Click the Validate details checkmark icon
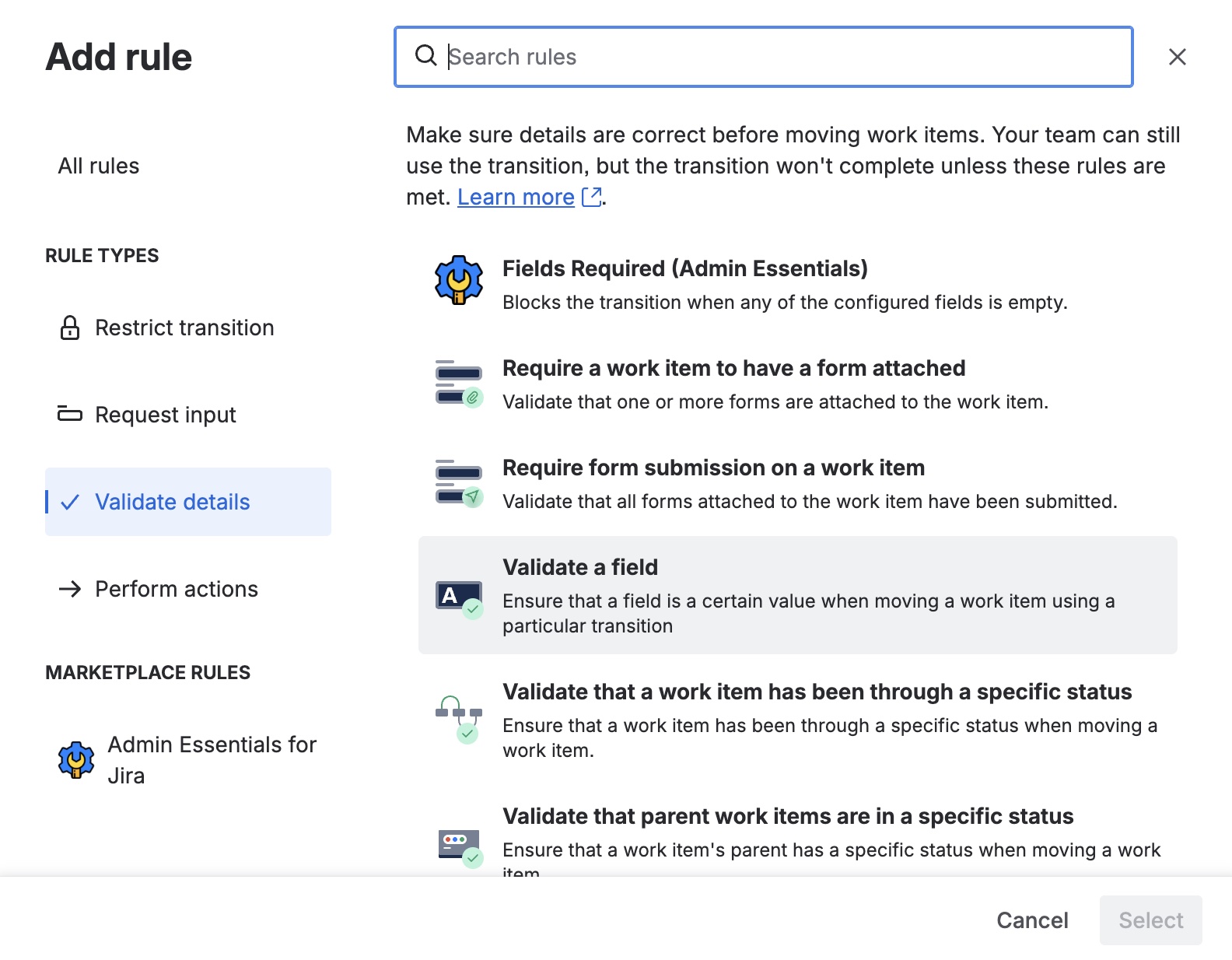The width and height of the screenshot is (1232, 960). [x=70, y=502]
